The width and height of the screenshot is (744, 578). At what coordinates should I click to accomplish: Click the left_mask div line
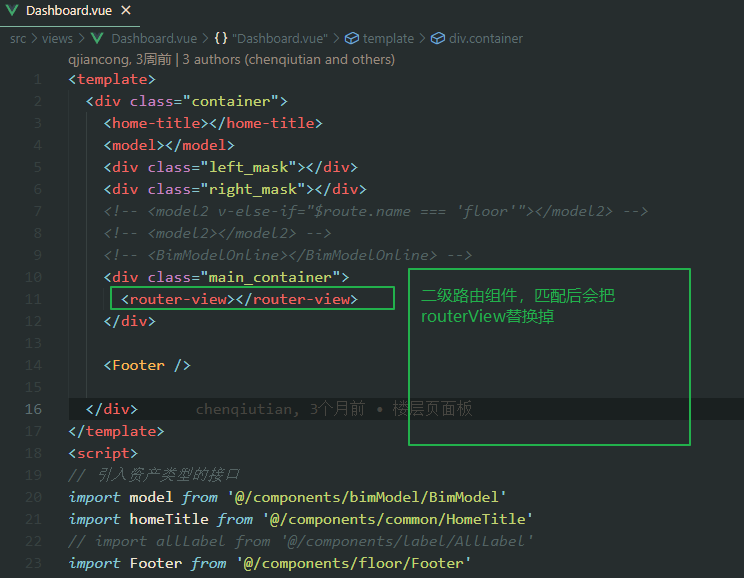tap(231, 168)
